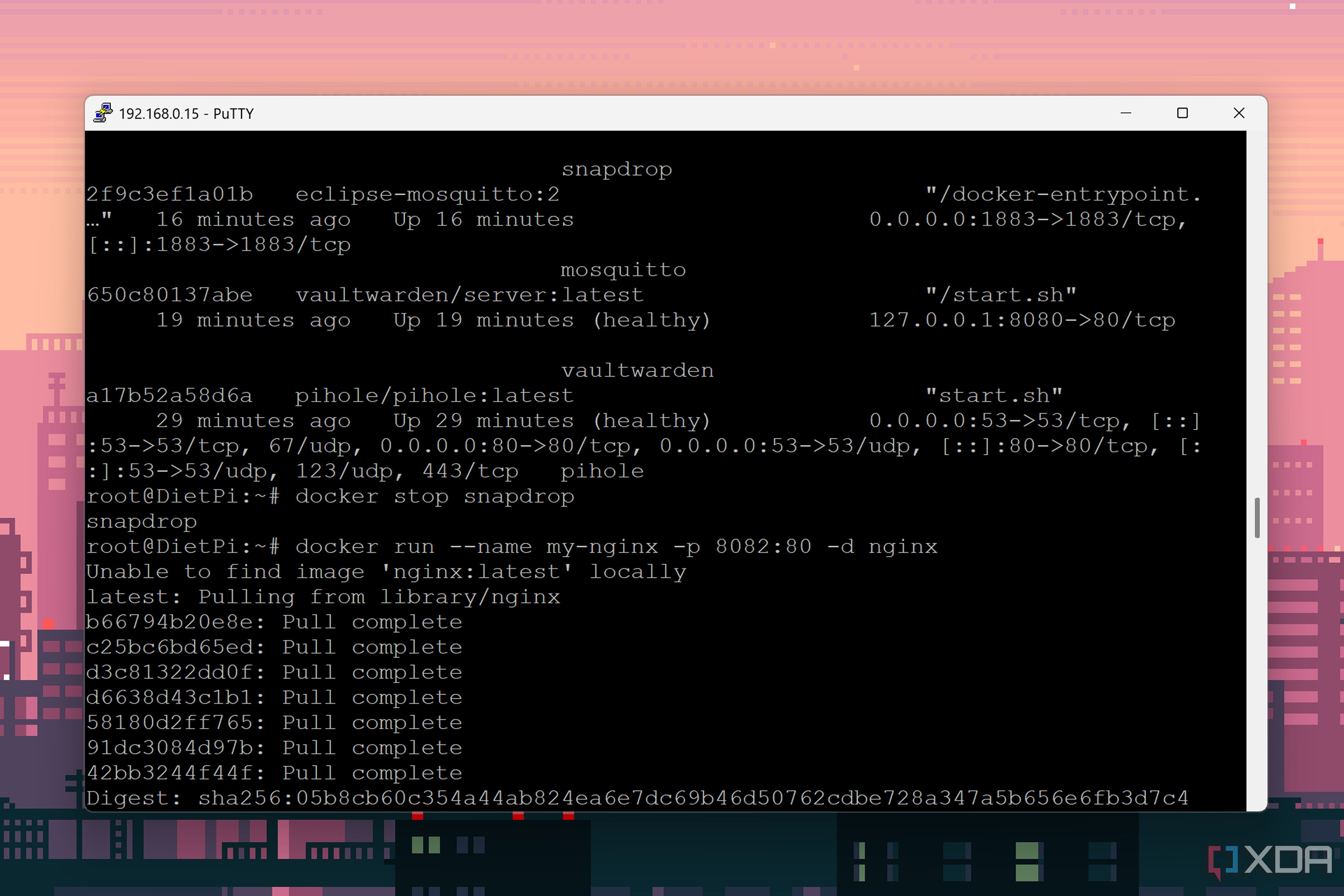This screenshot has height=896, width=1344.
Task: Click port mapping '0.0.0.0:1883->1883/tcp,'
Action: pyautogui.click(x=1028, y=219)
